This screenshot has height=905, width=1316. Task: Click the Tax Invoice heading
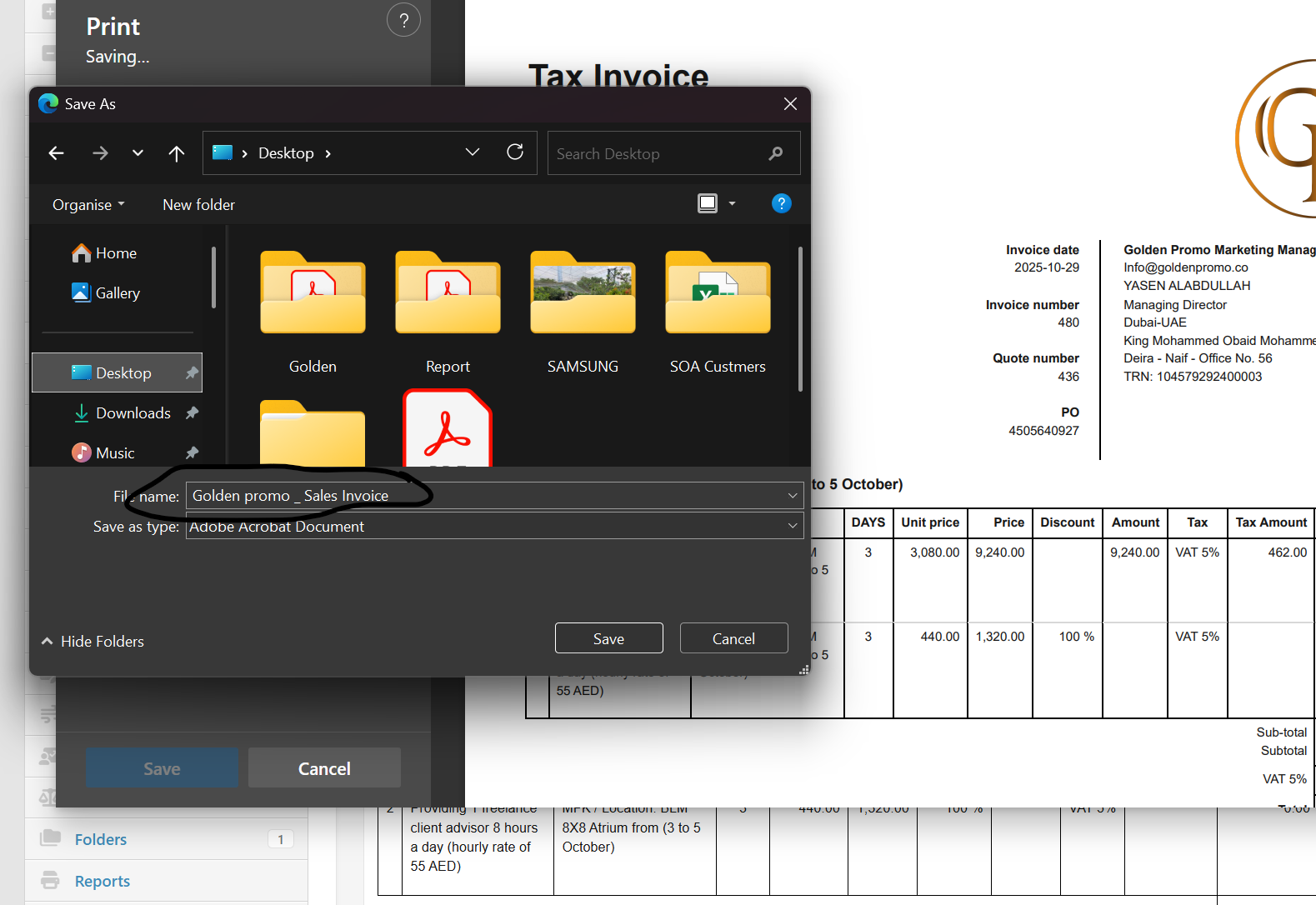(618, 75)
